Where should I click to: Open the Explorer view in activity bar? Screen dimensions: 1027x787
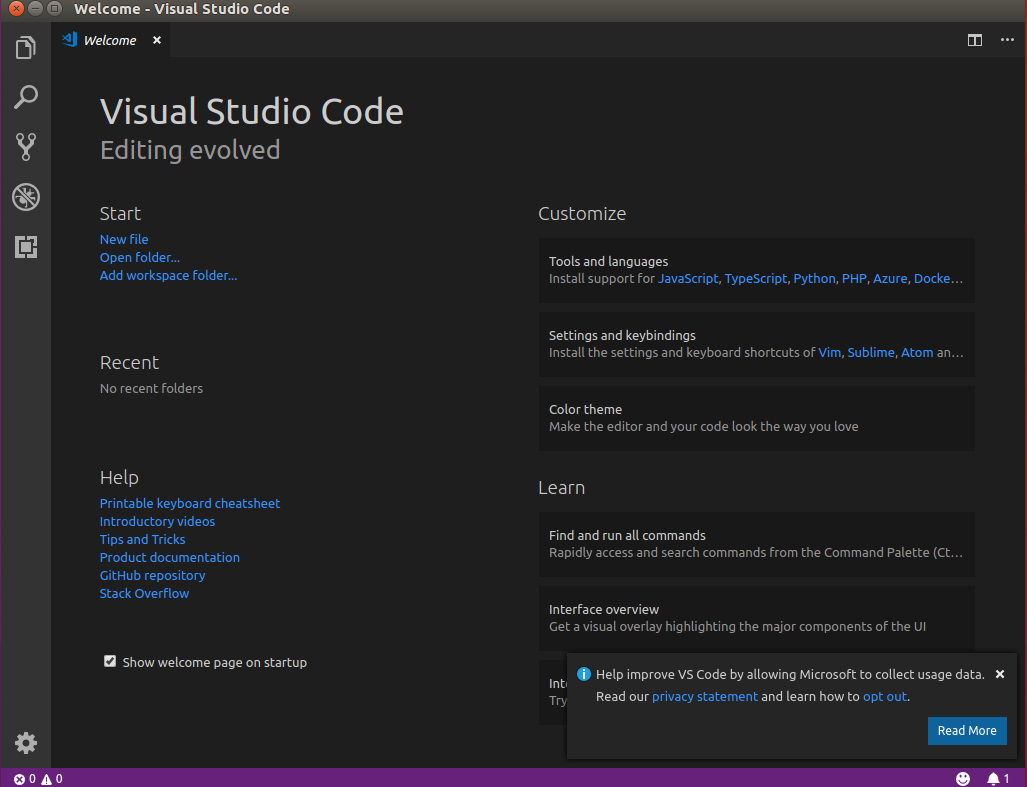click(x=26, y=47)
